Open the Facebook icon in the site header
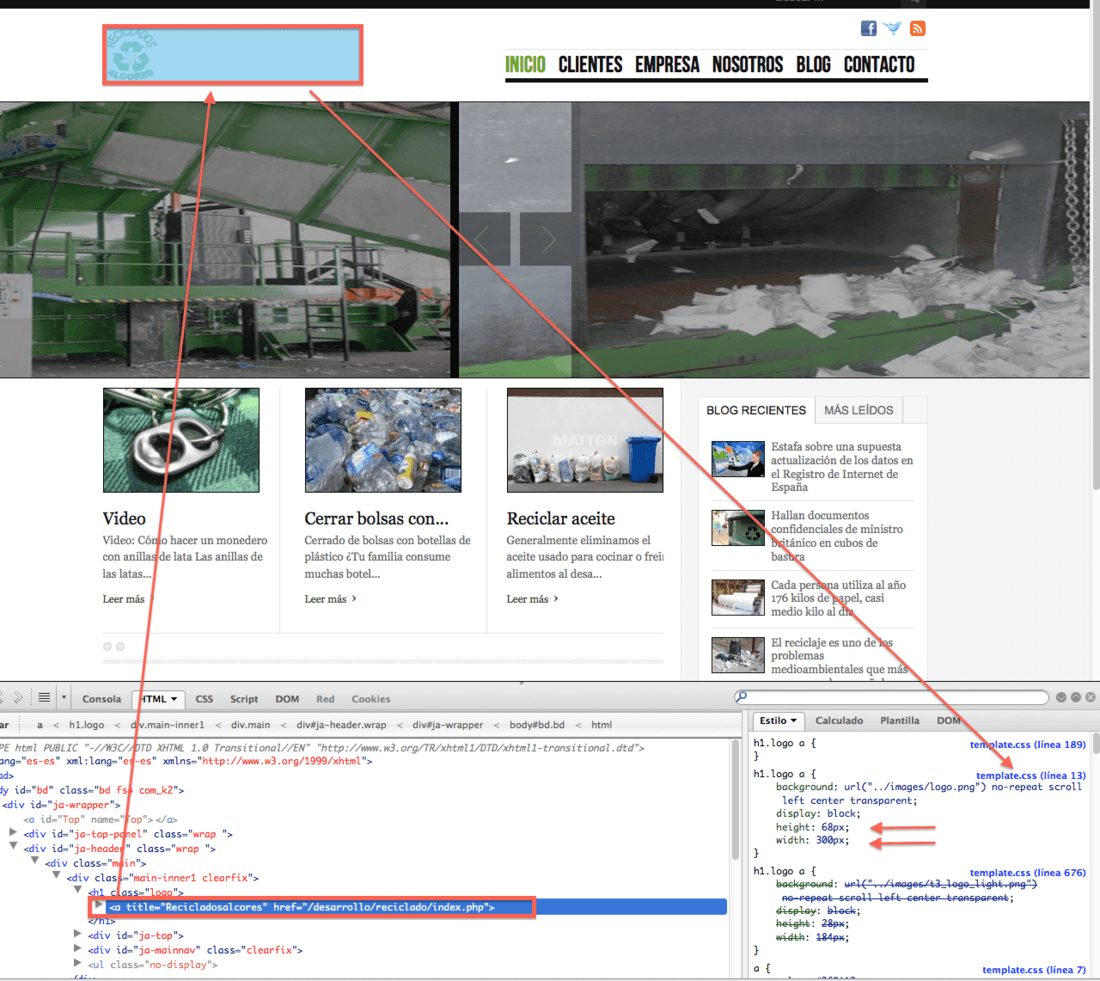This screenshot has width=1100, height=981. click(x=868, y=28)
